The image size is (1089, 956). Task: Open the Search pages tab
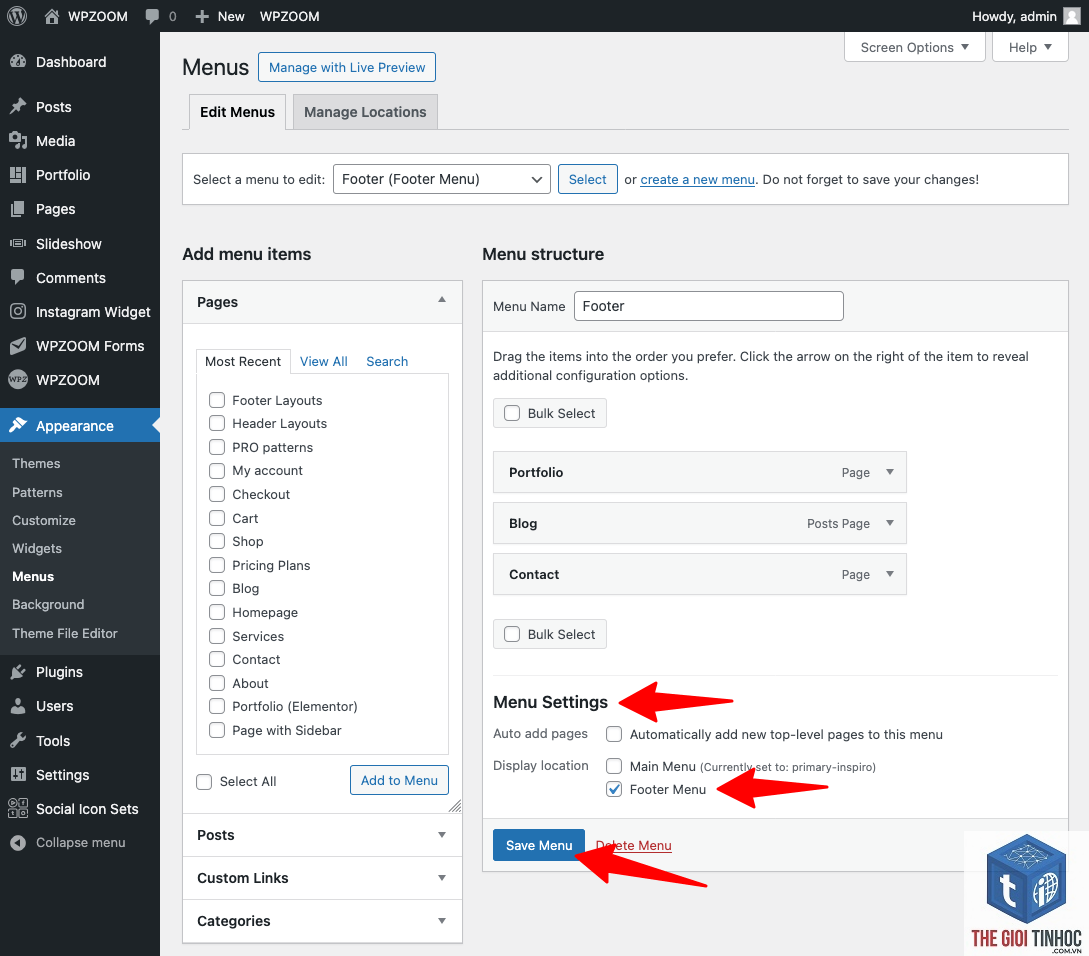point(387,361)
